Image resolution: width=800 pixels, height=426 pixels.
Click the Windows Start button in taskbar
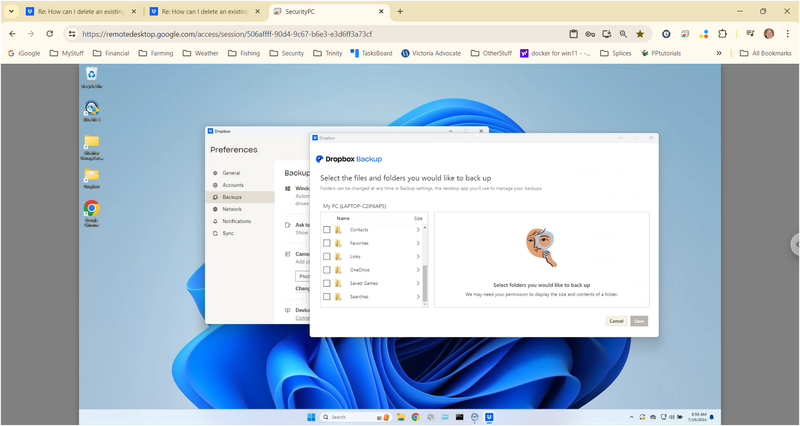pyautogui.click(x=312, y=417)
